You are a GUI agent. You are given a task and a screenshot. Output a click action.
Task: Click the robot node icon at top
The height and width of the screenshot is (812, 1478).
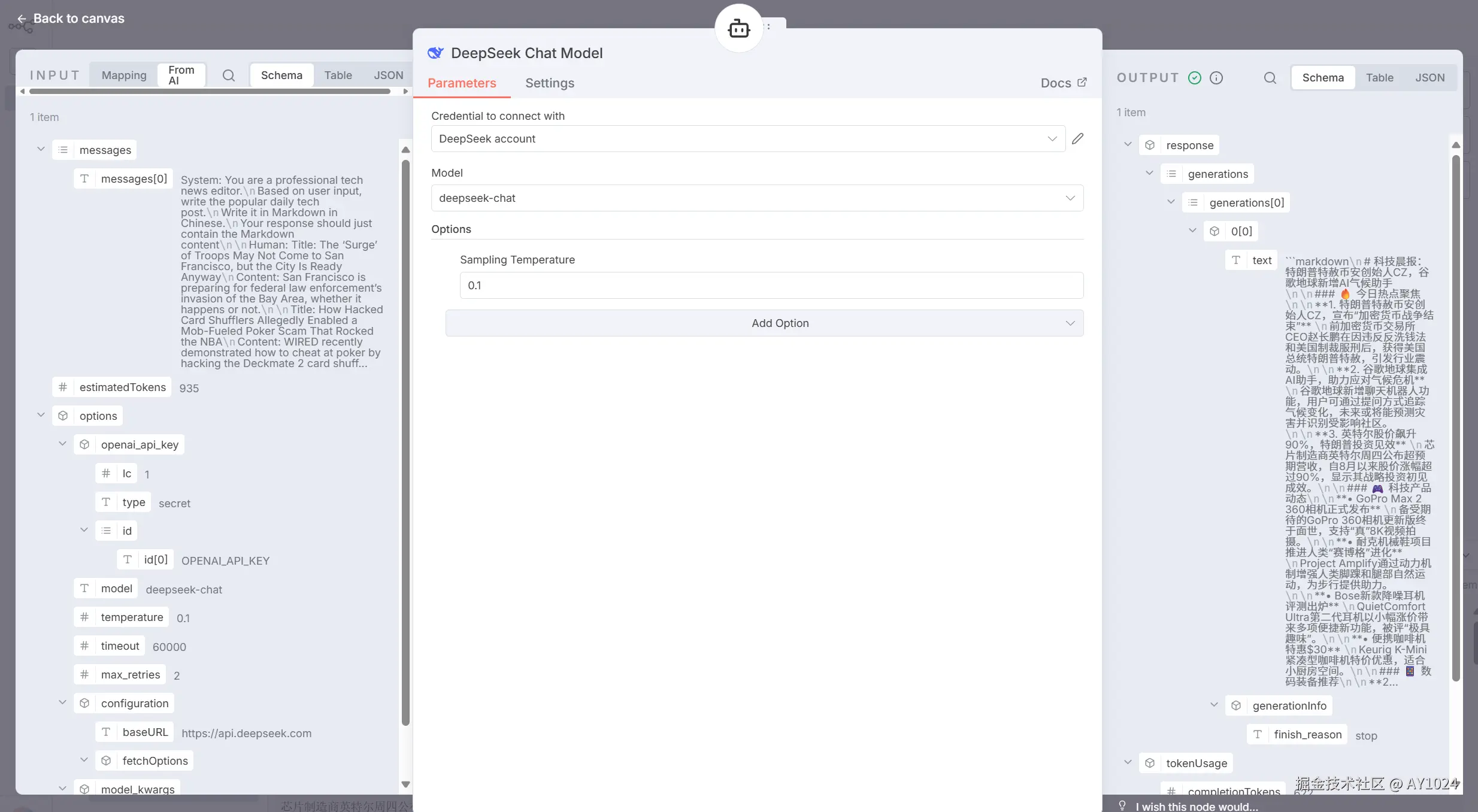coord(738,28)
